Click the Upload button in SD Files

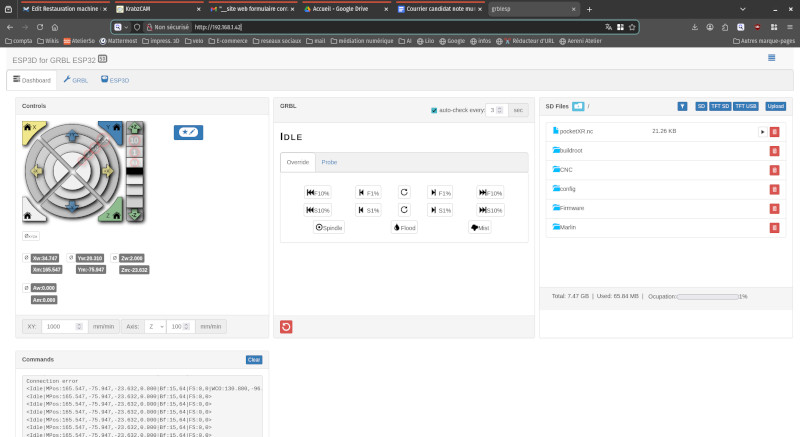[775, 106]
